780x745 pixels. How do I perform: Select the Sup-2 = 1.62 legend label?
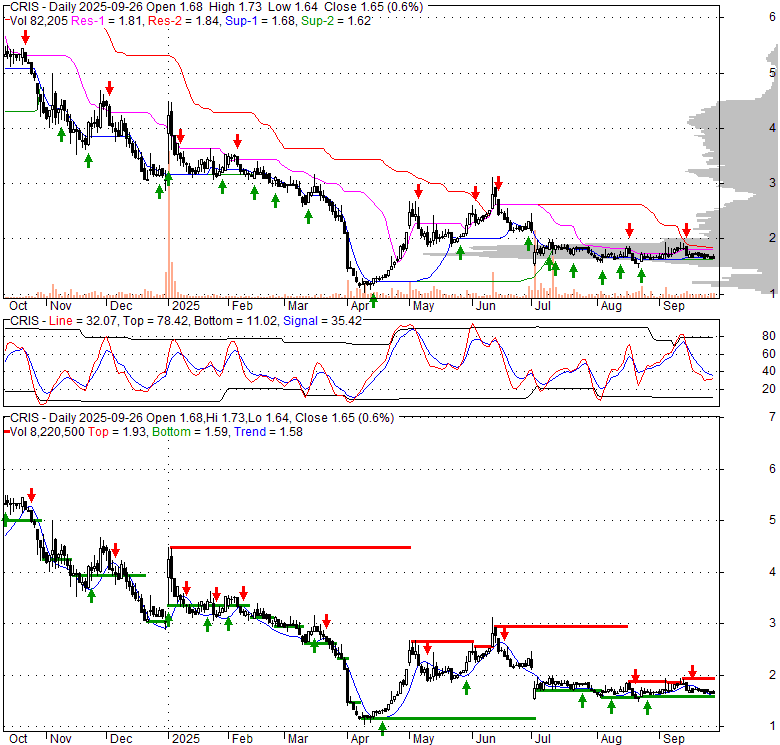pos(336,21)
